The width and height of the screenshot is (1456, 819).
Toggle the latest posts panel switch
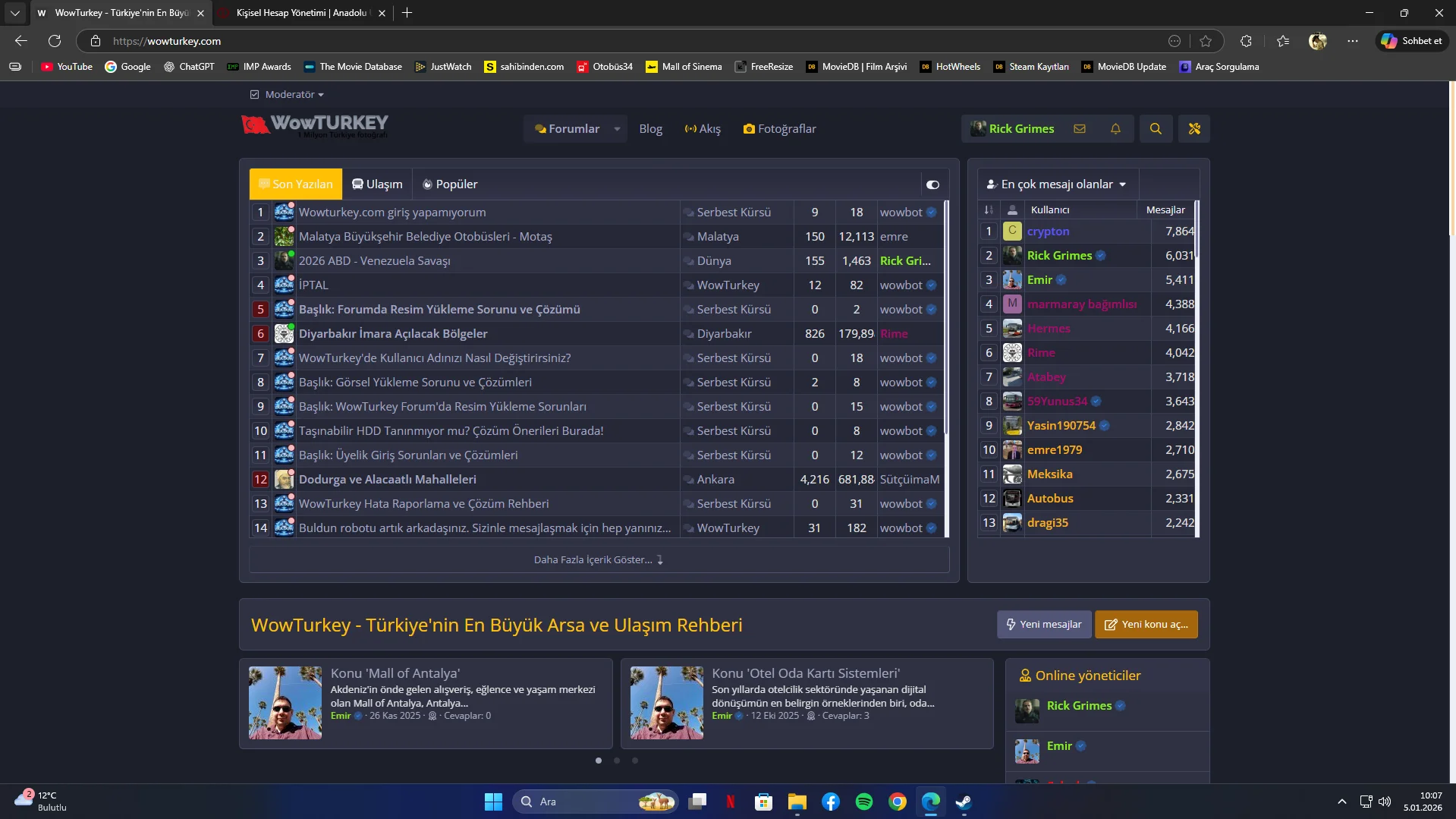click(x=932, y=184)
